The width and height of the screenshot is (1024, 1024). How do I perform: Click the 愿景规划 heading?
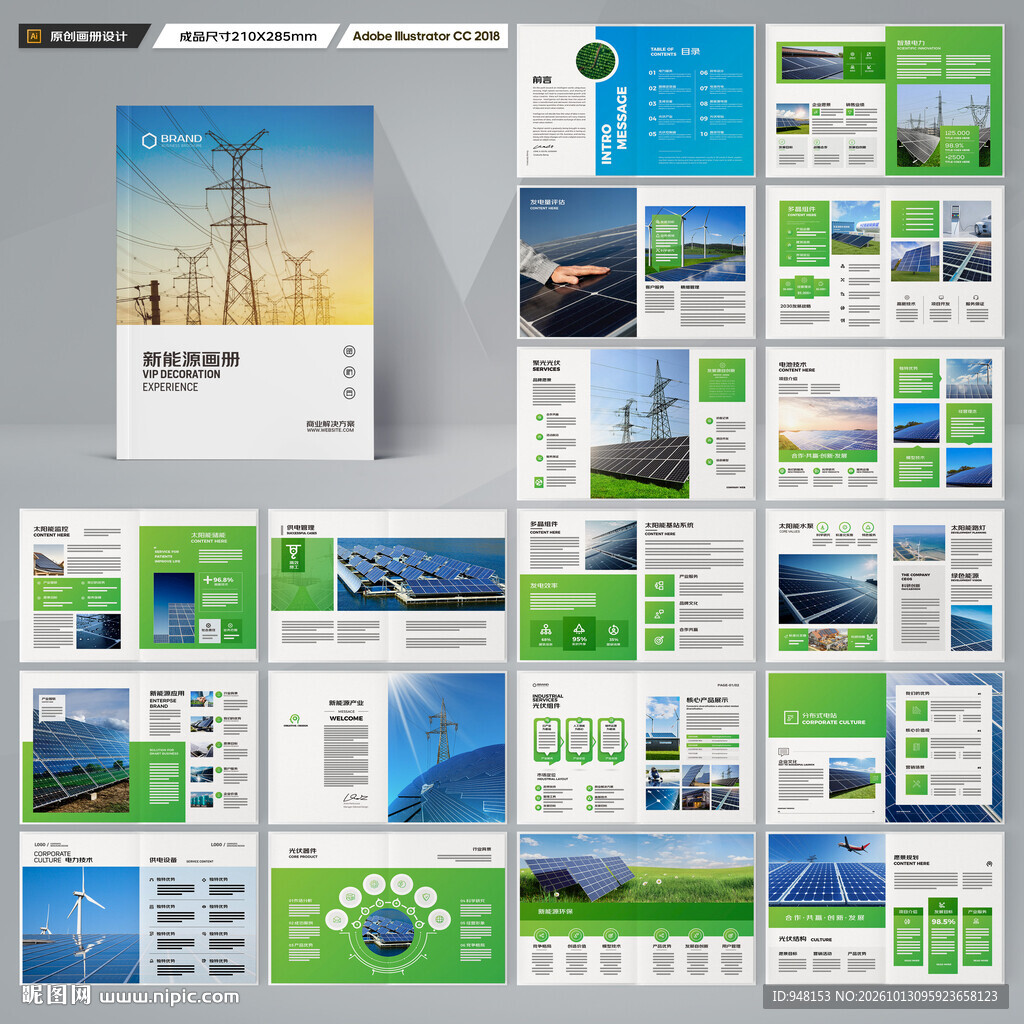tap(906, 857)
